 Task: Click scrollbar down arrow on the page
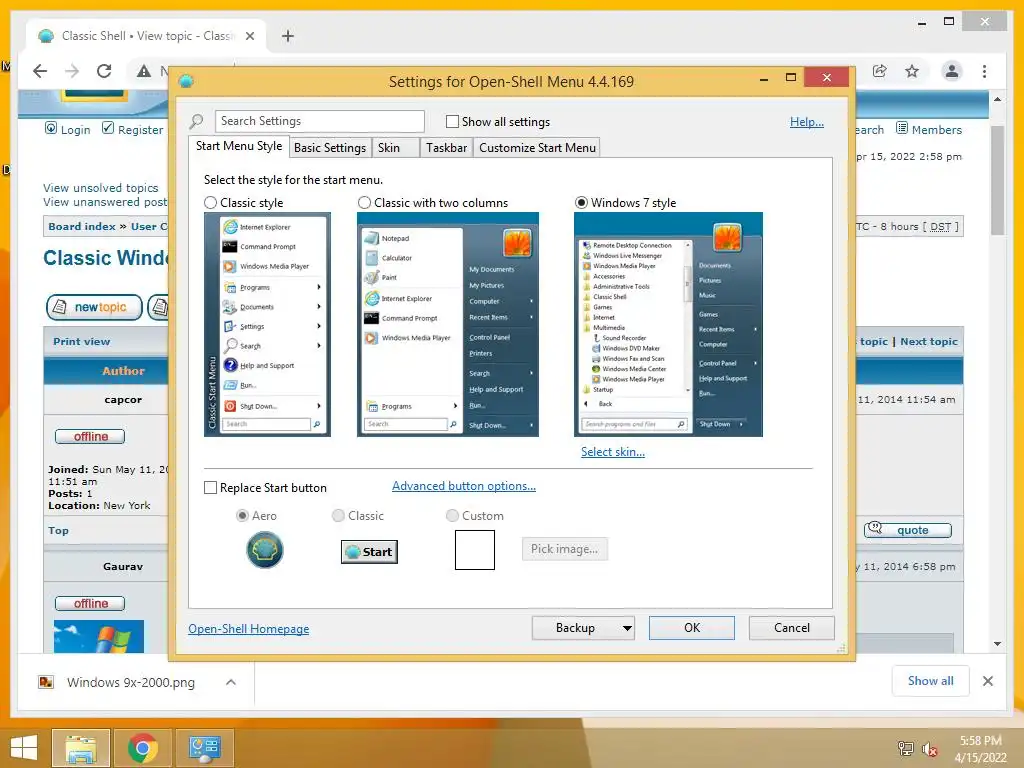(x=997, y=644)
